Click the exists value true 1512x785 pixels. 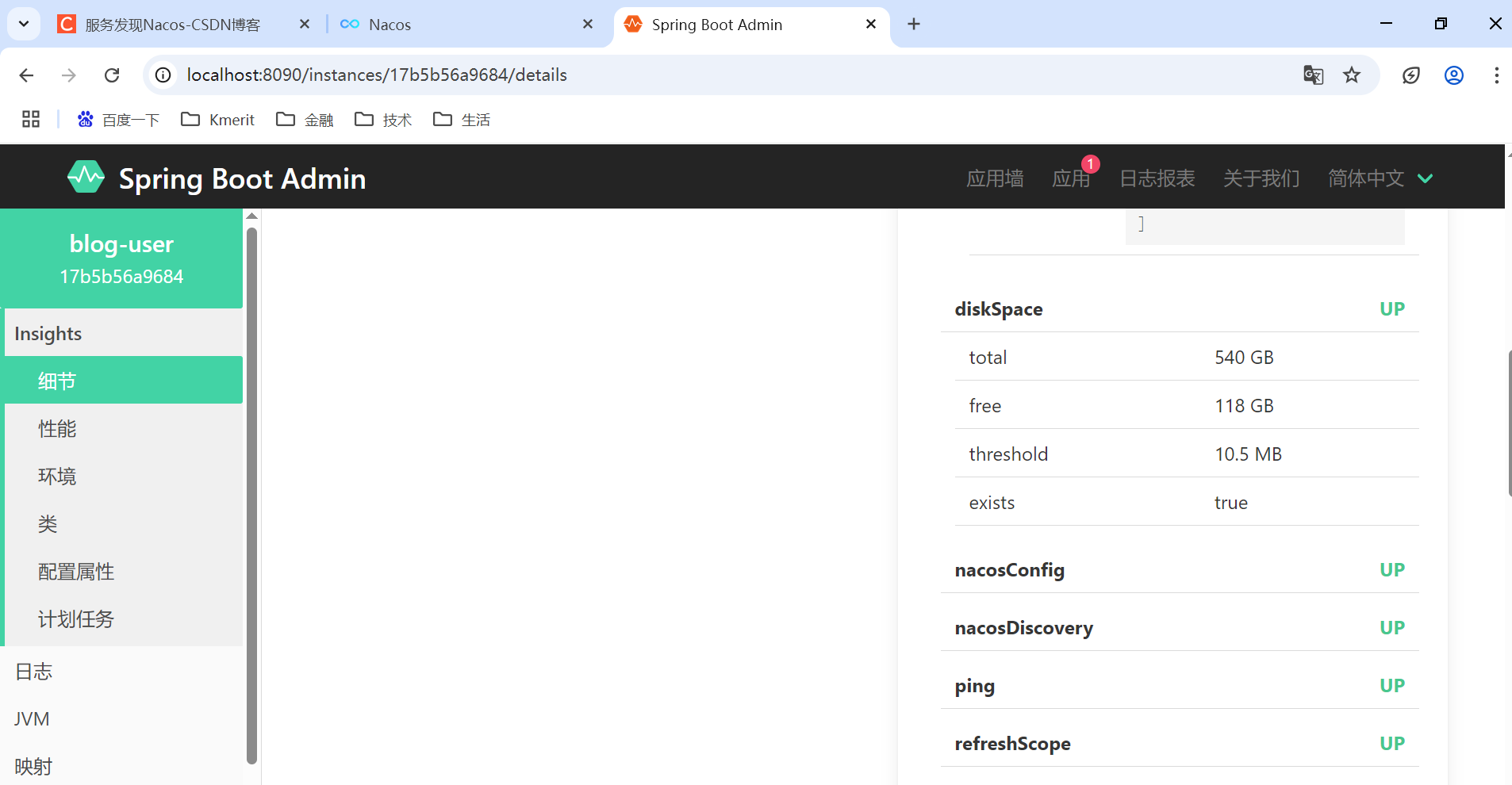coord(1230,503)
